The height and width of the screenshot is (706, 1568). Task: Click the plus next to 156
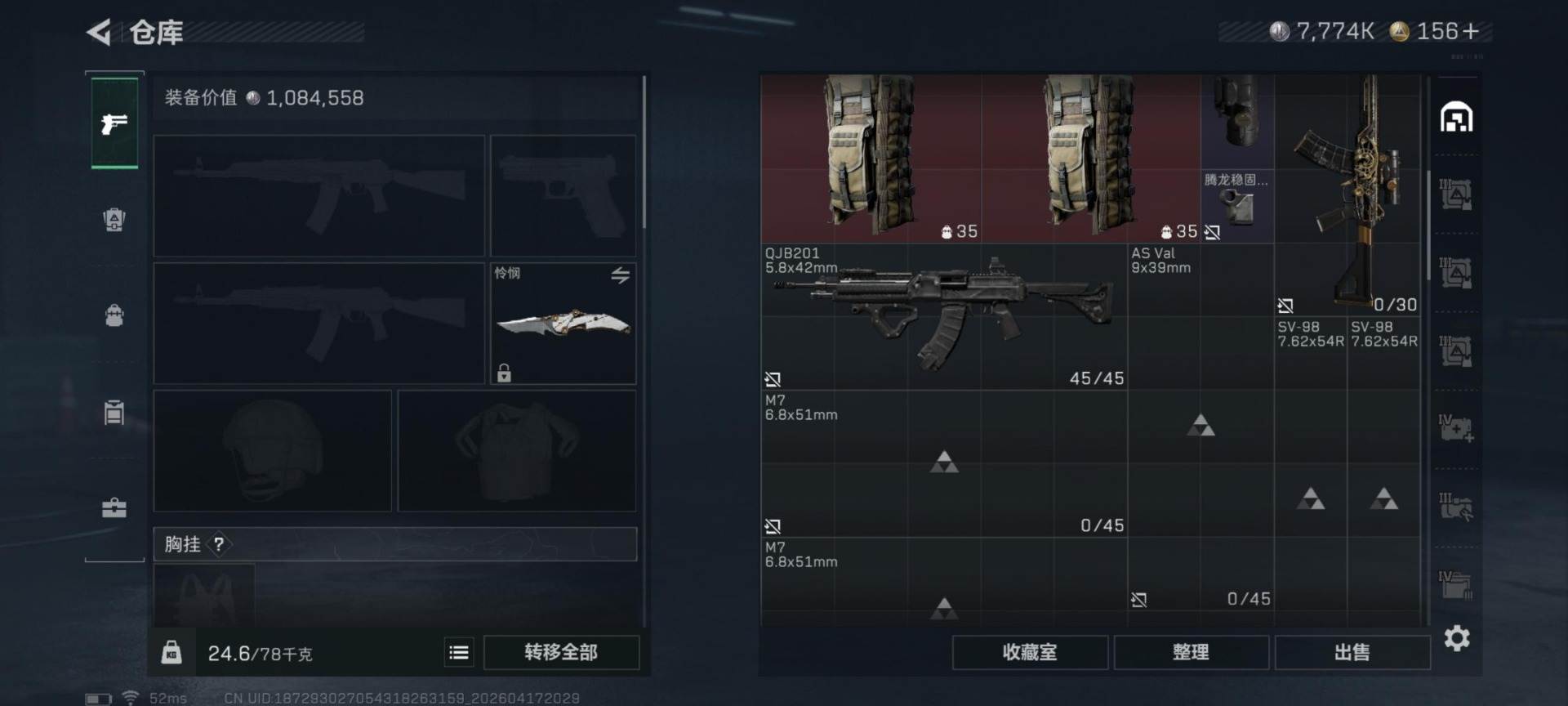pos(1471,31)
